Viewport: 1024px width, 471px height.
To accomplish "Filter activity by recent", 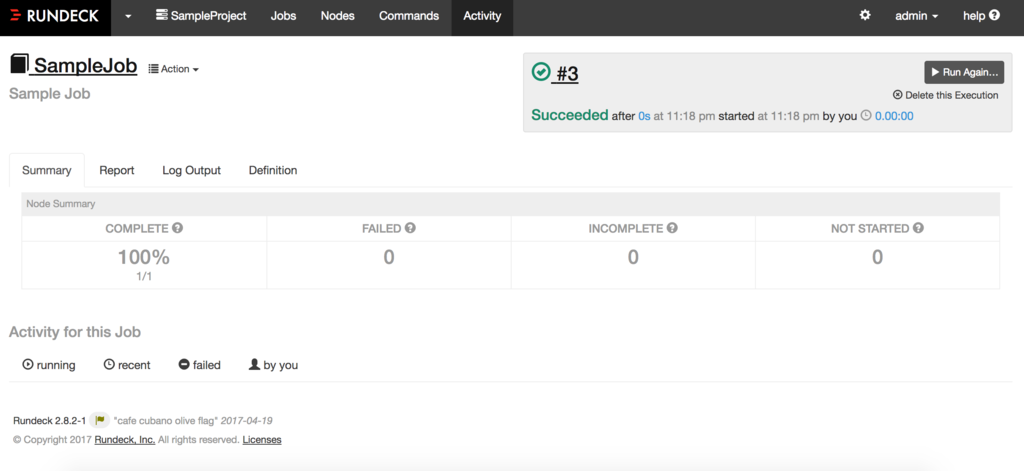I will tap(127, 365).
